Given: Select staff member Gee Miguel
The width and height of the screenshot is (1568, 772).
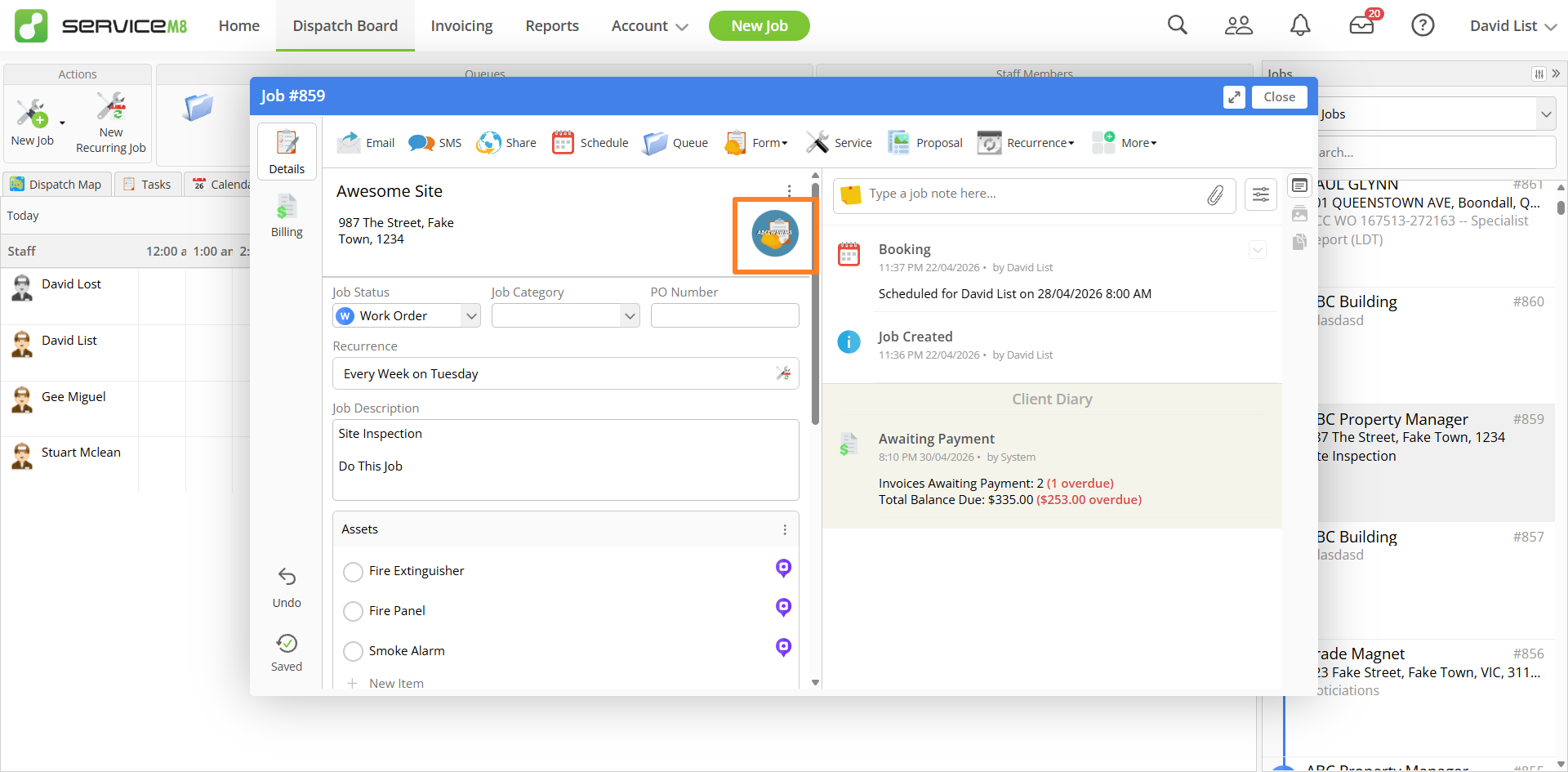Looking at the screenshot, I should 73,397.
